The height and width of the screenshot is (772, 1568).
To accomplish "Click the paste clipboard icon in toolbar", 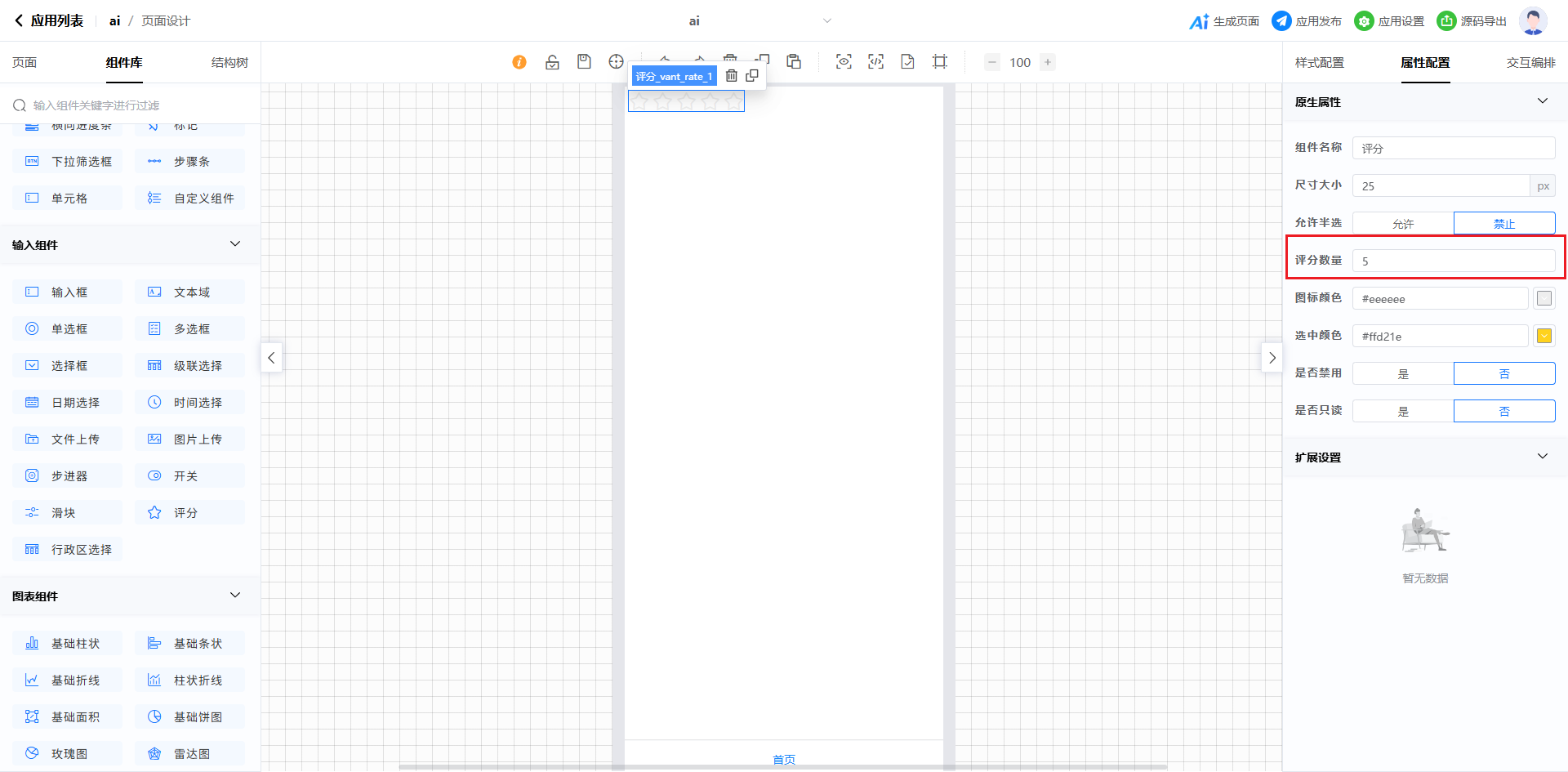I will pyautogui.click(x=794, y=62).
